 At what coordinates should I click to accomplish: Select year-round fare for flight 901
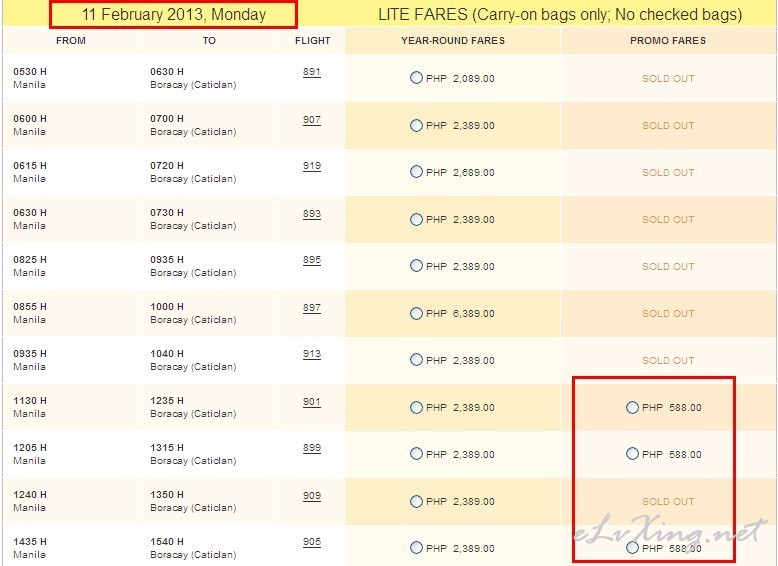tap(416, 407)
